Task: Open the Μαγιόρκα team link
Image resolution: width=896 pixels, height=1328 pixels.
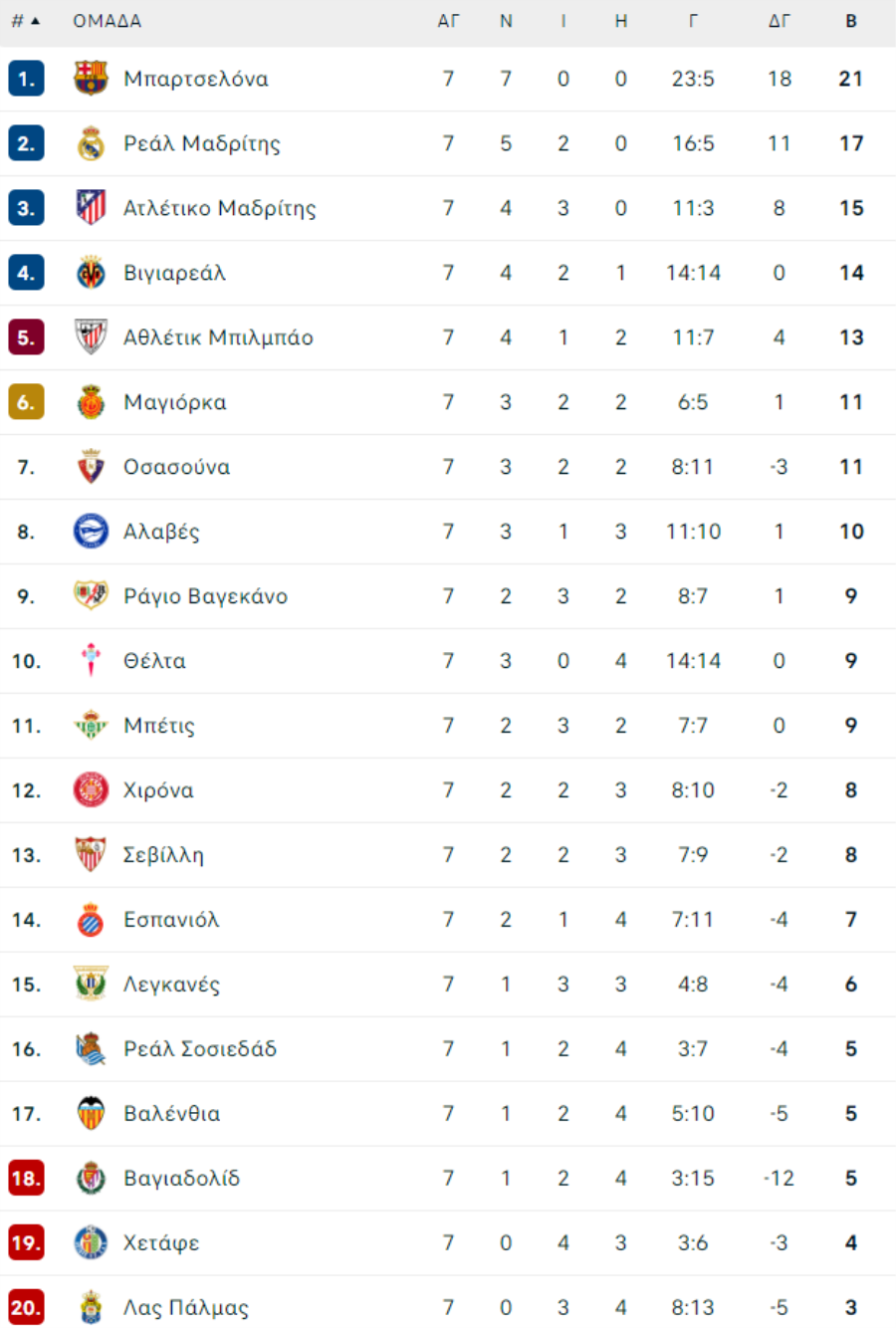Action: click(175, 402)
